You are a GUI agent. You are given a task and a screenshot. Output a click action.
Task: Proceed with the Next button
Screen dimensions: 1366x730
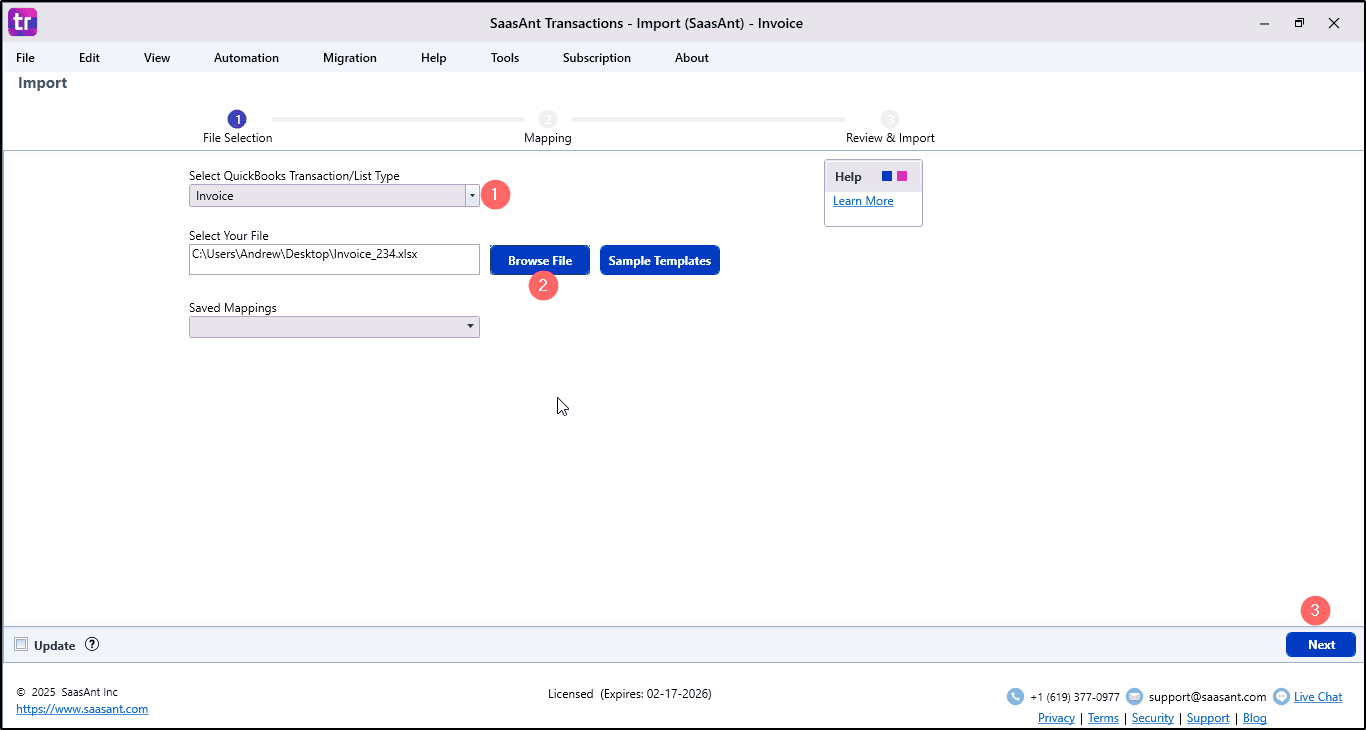(x=1320, y=645)
